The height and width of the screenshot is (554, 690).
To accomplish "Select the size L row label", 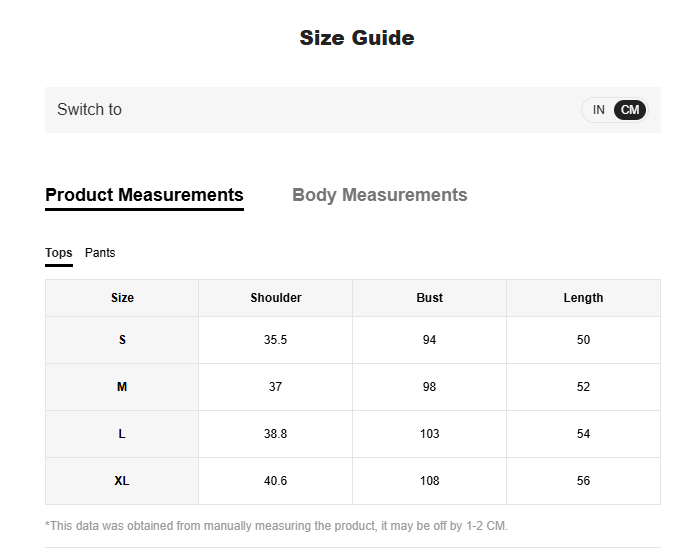I will pos(122,434).
